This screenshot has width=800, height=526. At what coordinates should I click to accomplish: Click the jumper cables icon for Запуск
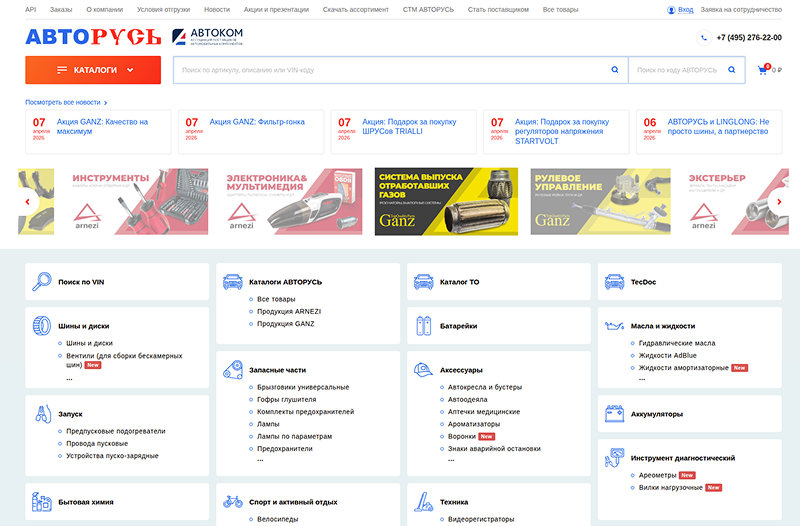tap(43, 414)
